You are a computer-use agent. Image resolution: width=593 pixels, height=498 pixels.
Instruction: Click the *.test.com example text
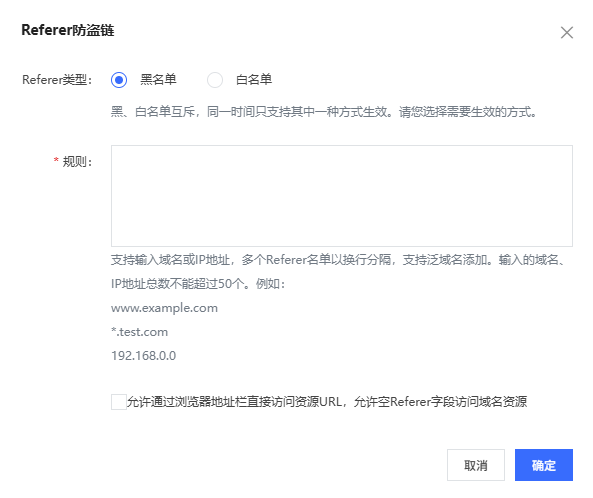(x=140, y=332)
